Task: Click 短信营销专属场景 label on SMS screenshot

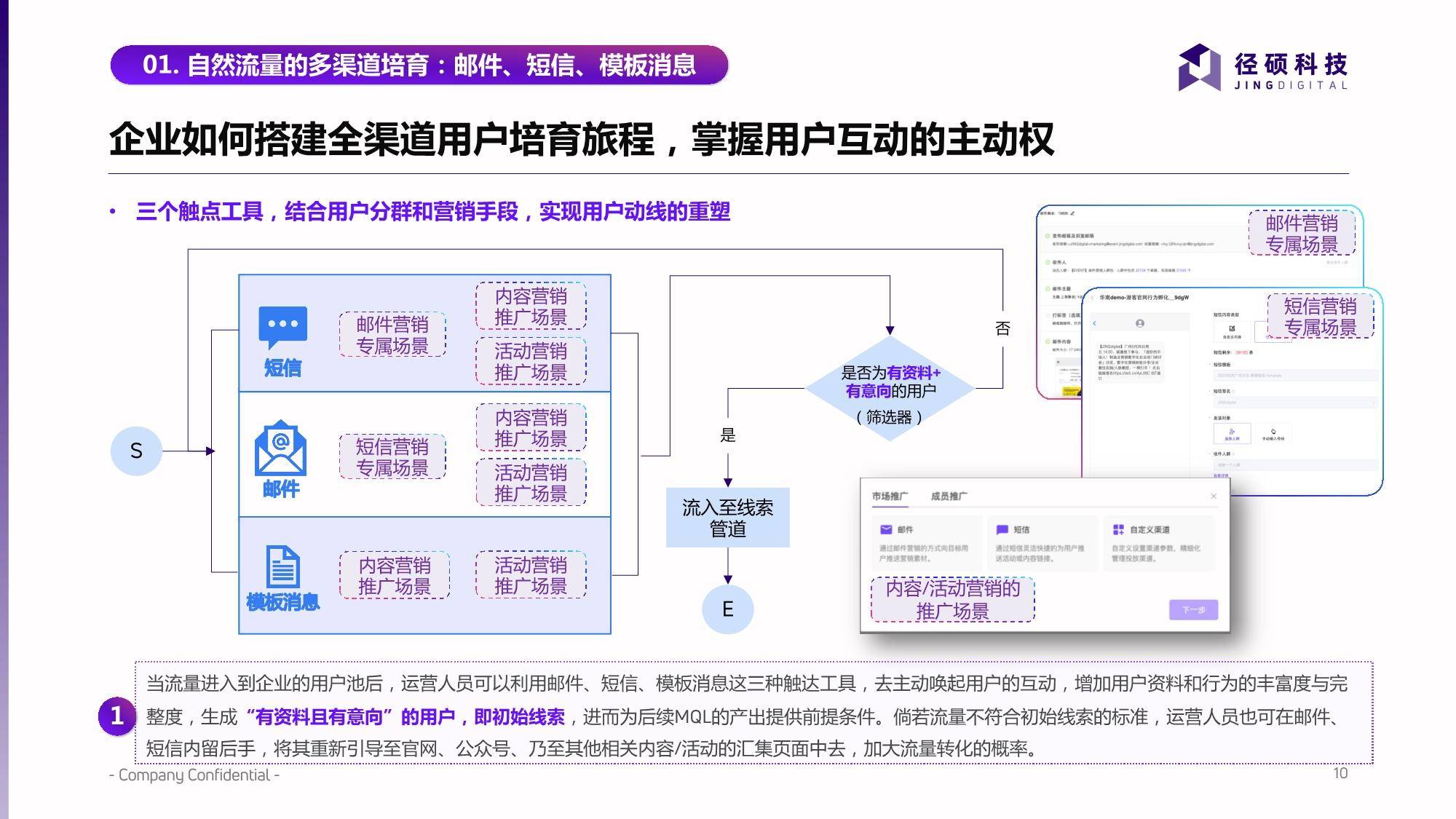Action: click(1320, 316)
